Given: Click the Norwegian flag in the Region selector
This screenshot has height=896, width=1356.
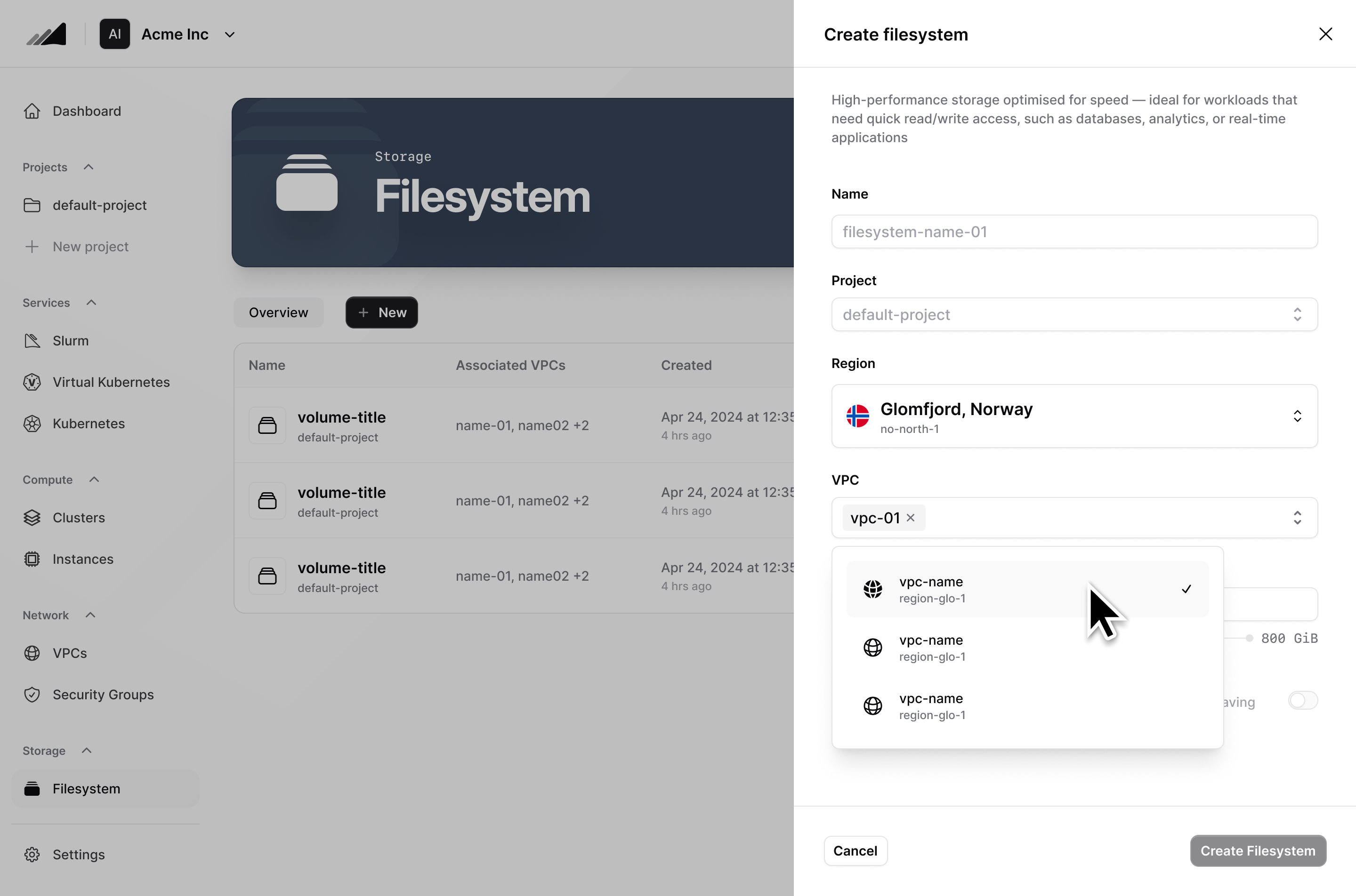Looking at the screenshot, I should (x=857, y=416).
